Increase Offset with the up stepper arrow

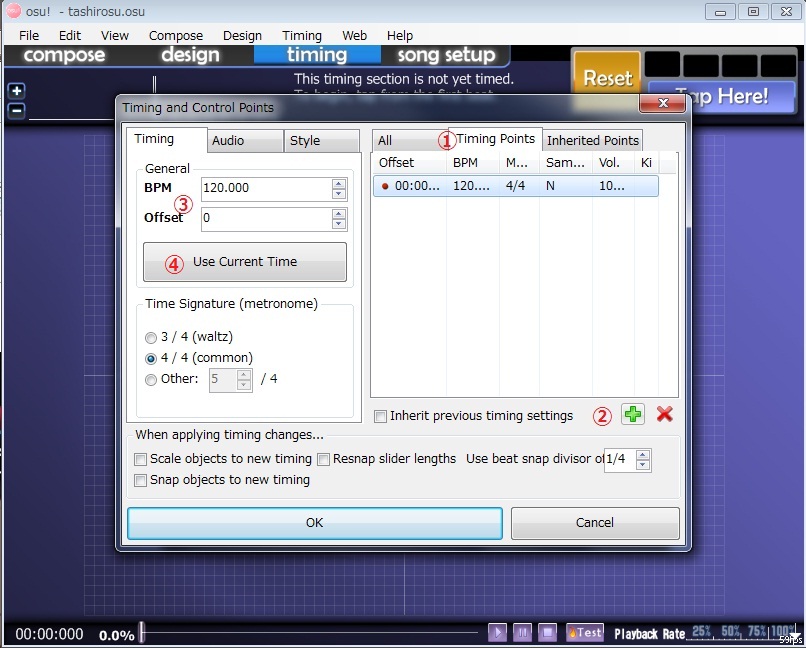[x=339, y=214]
